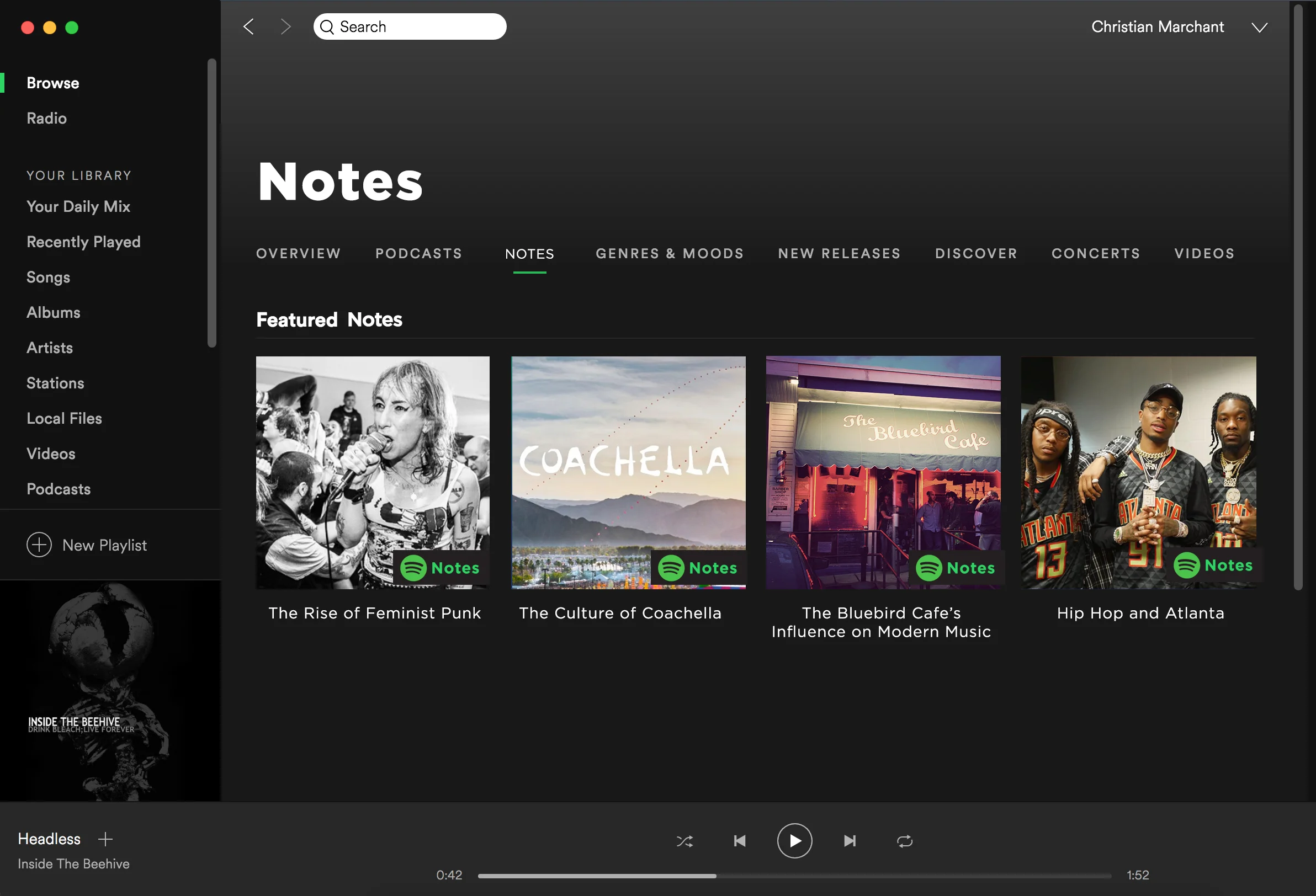Click the New Playlist plus circle icon

coord(39,545)
